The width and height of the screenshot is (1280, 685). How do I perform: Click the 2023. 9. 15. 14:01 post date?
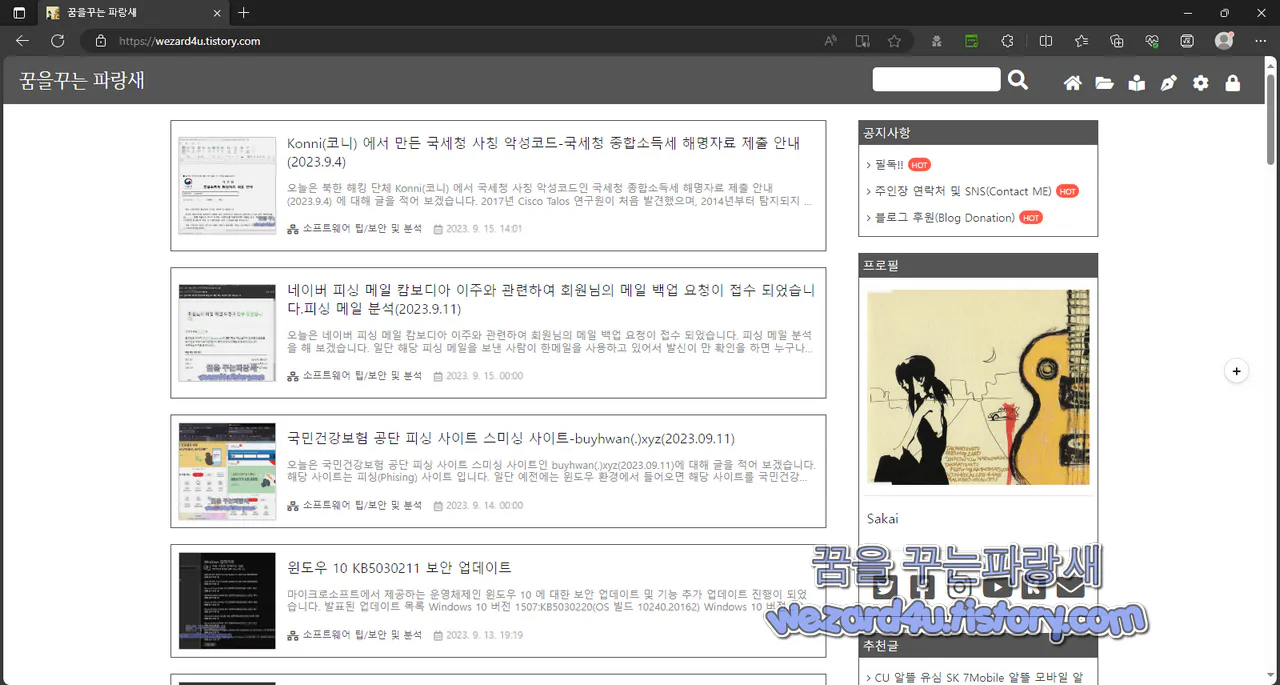point(484,229)
